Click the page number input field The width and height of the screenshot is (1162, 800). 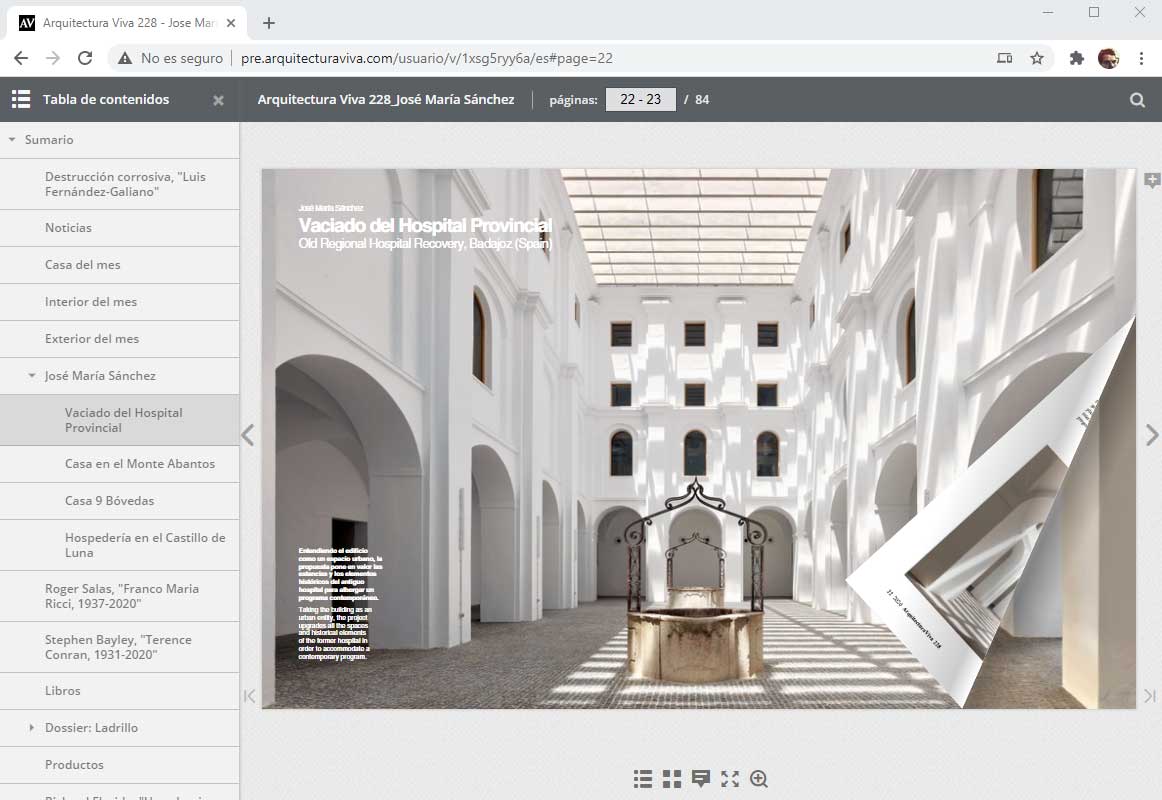click(640, 100)
